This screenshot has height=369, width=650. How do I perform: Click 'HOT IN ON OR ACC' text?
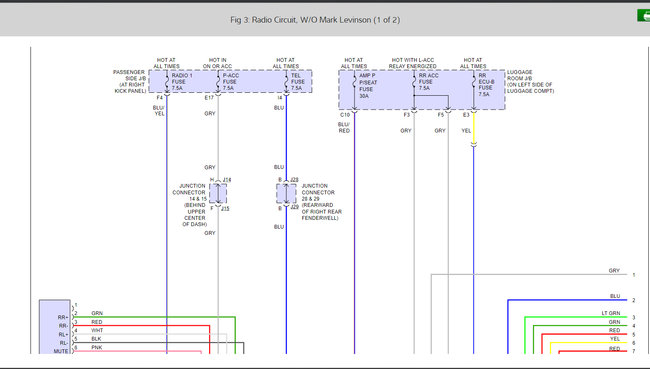217,63
